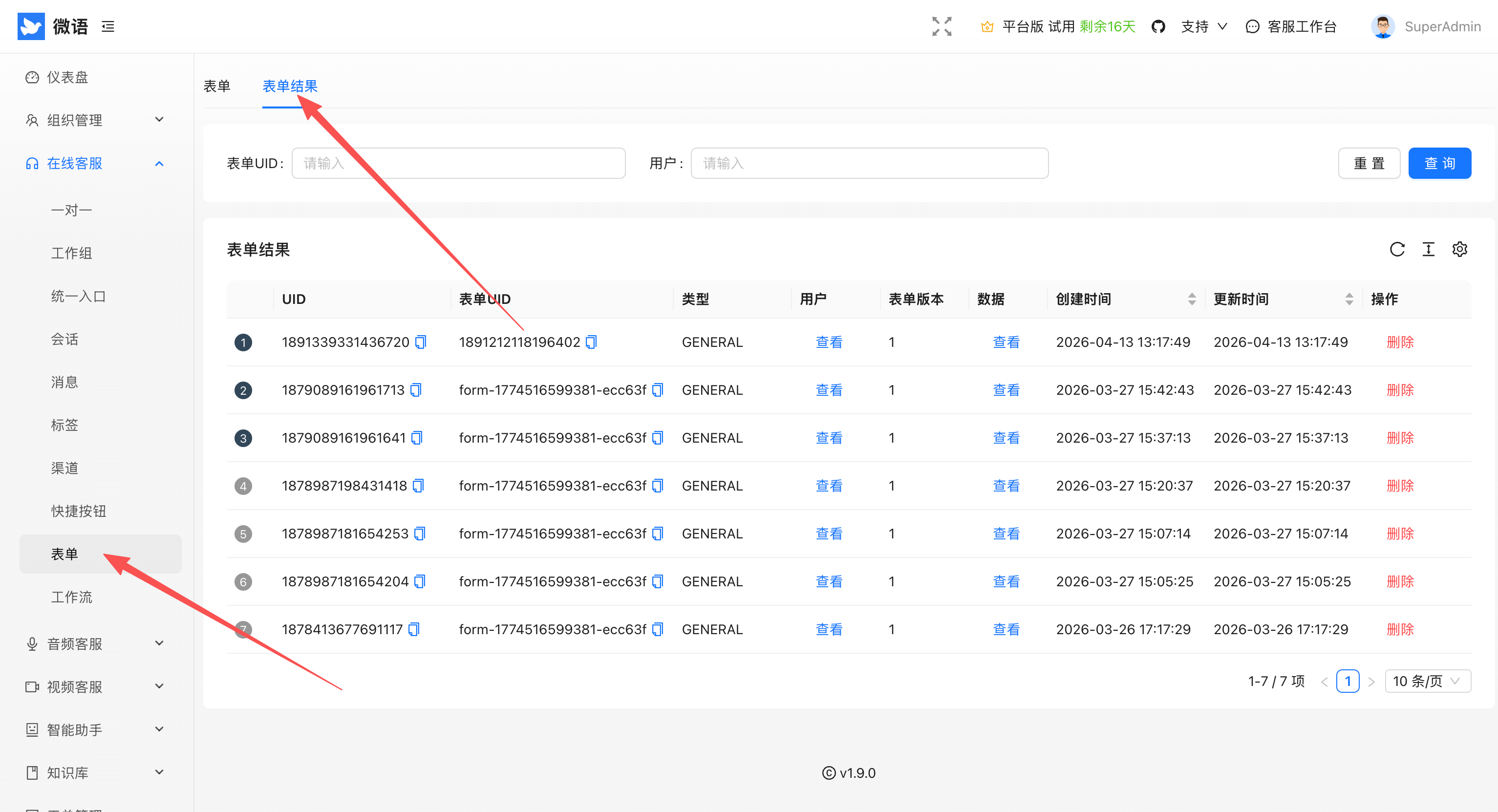
Task: Collapse the sidebar menu icon
Action: tap(108, 27)
